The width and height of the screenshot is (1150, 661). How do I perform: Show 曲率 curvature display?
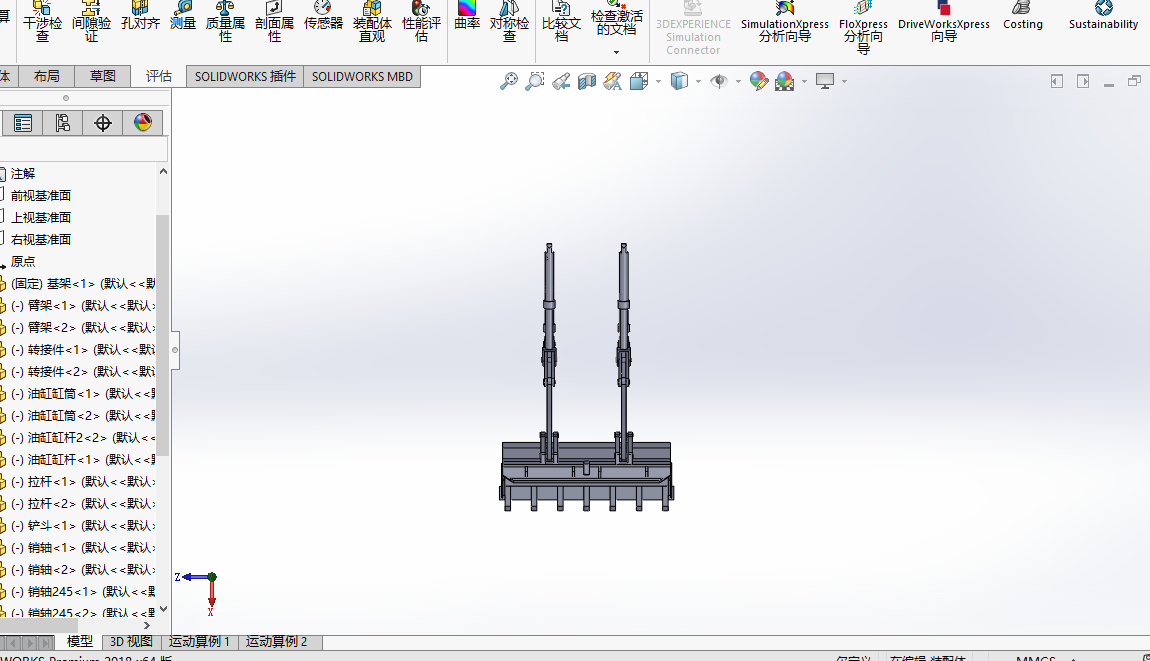467,16
